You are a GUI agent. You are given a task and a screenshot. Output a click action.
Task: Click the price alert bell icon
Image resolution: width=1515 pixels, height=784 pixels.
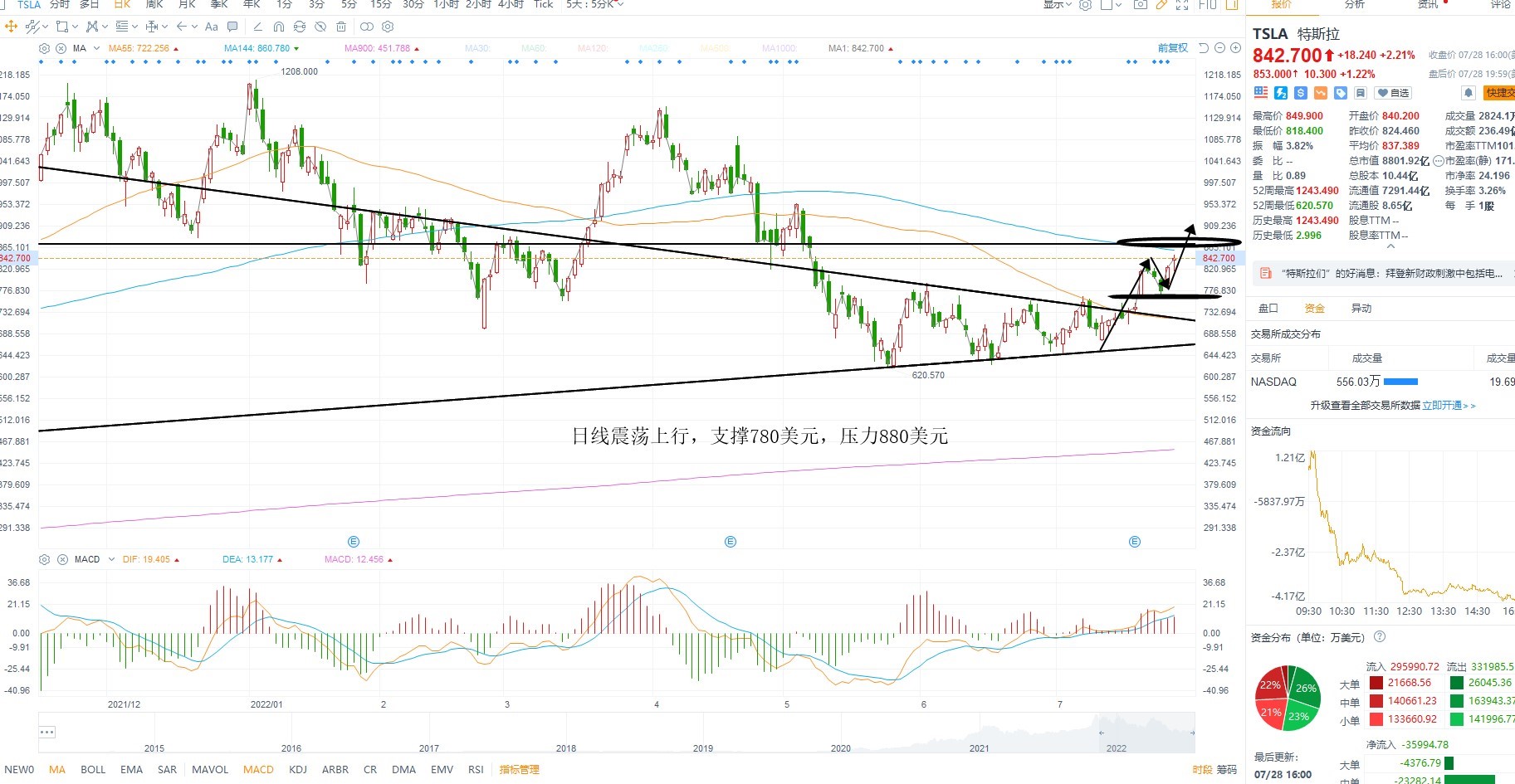pos(1469,93)
